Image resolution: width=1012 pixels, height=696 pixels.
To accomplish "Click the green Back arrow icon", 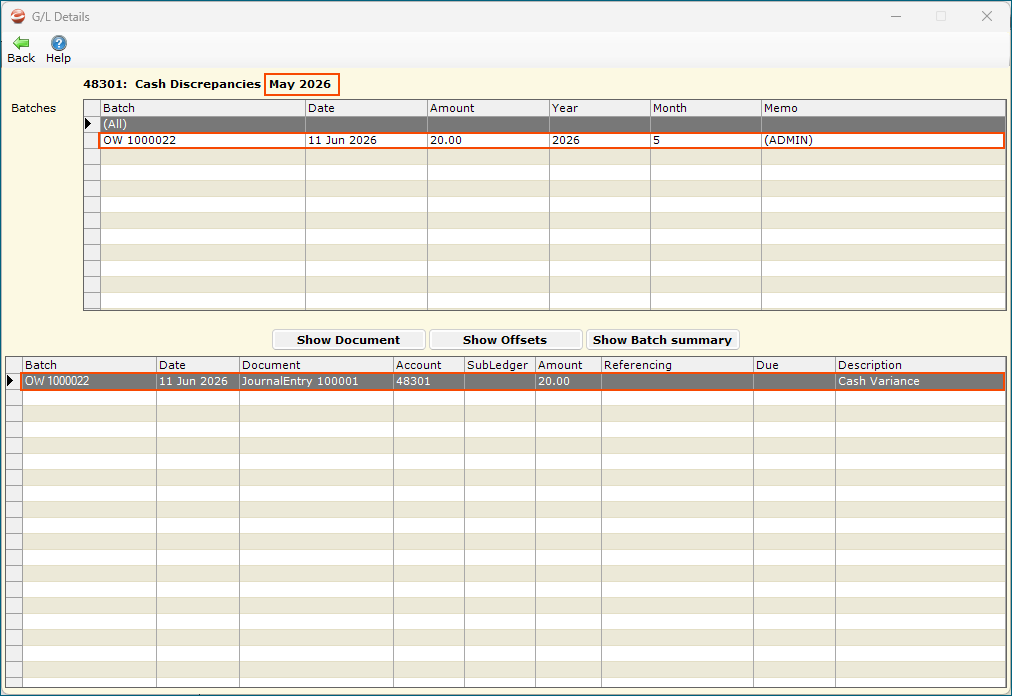I will (x=21, y=43).
